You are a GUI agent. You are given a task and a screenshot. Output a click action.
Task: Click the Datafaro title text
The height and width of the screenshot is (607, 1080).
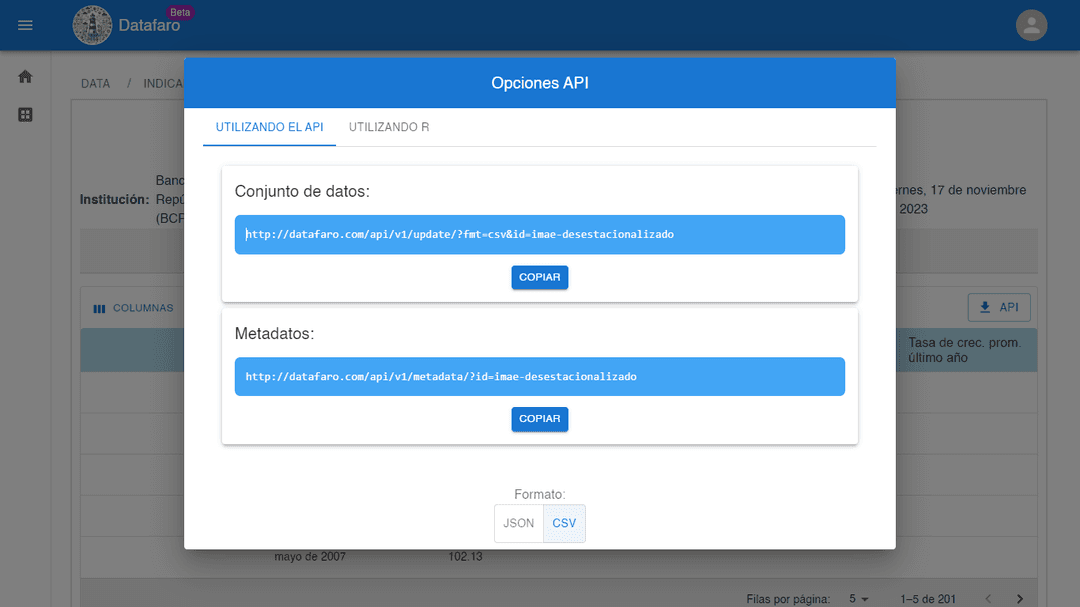pos(149,25)
